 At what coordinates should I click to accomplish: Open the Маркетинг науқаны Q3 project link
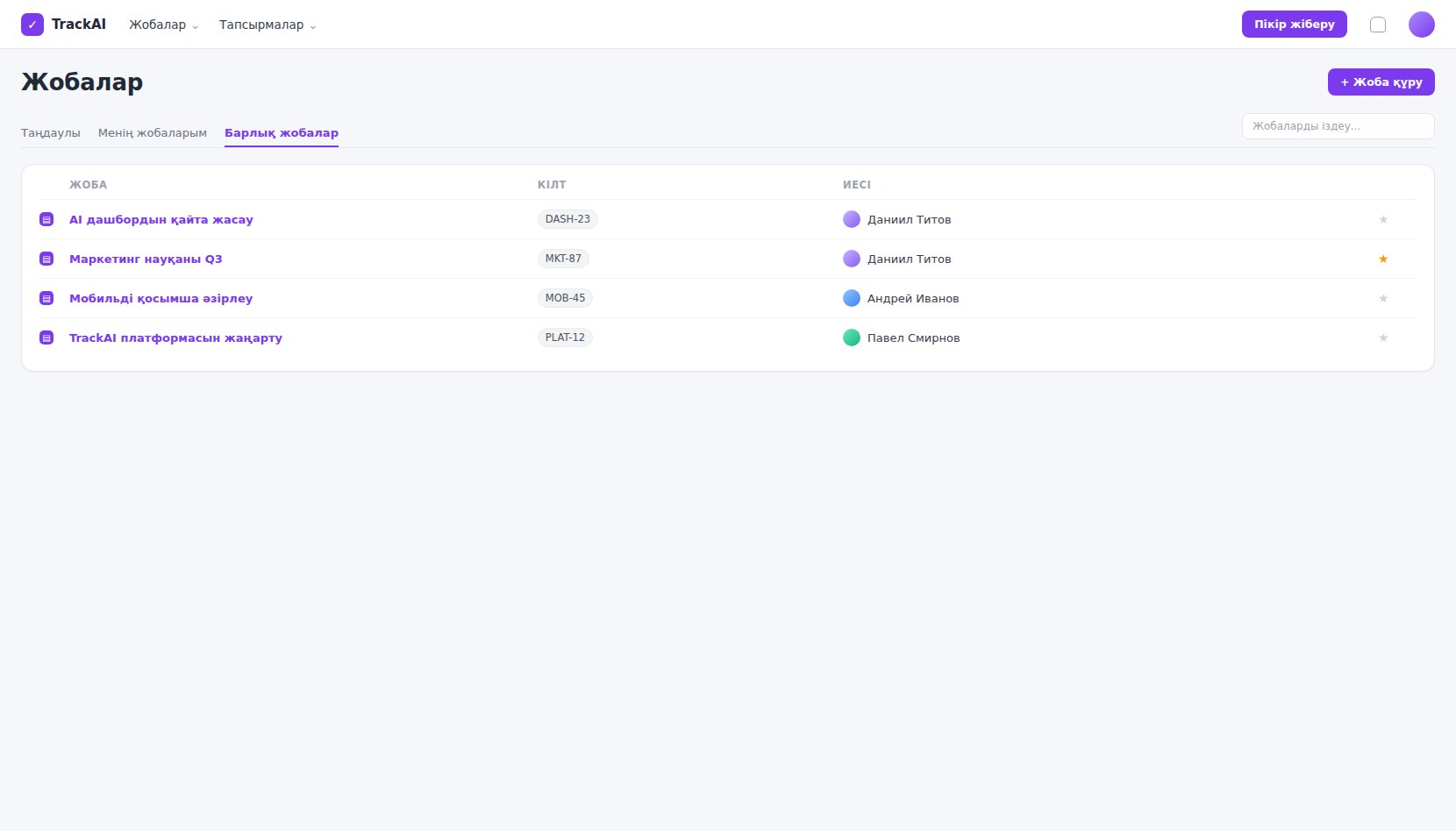point(146,259)
